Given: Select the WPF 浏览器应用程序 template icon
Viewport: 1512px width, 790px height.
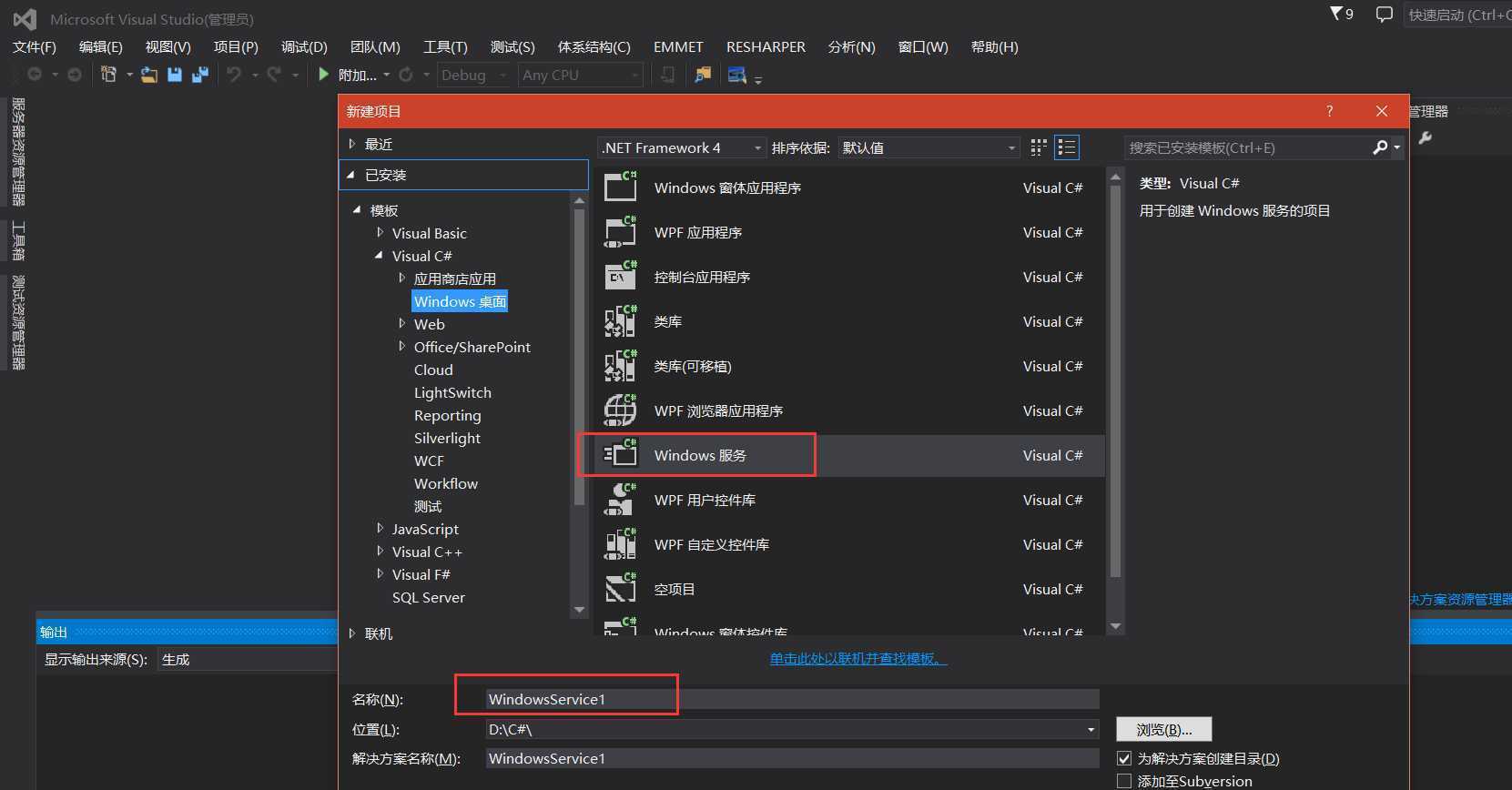Looking at the screenshot, I should coord(621,410).
